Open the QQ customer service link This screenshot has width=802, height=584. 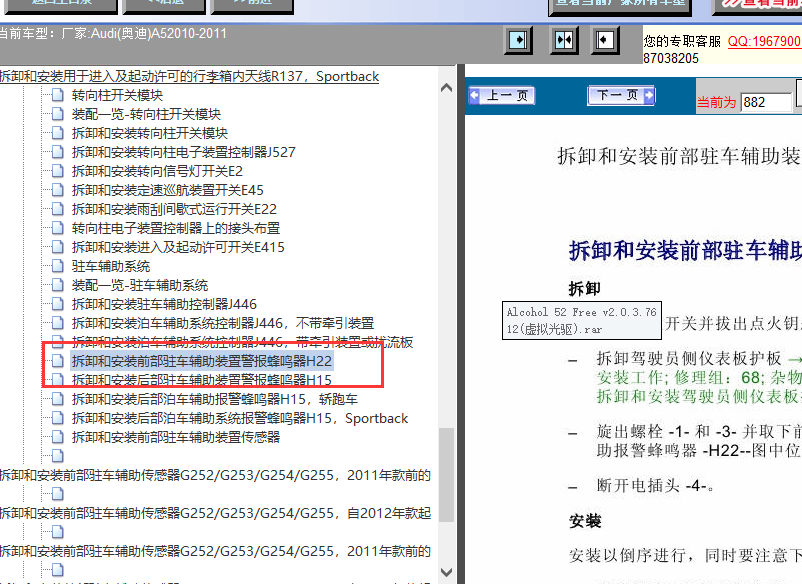coord(764,41)
